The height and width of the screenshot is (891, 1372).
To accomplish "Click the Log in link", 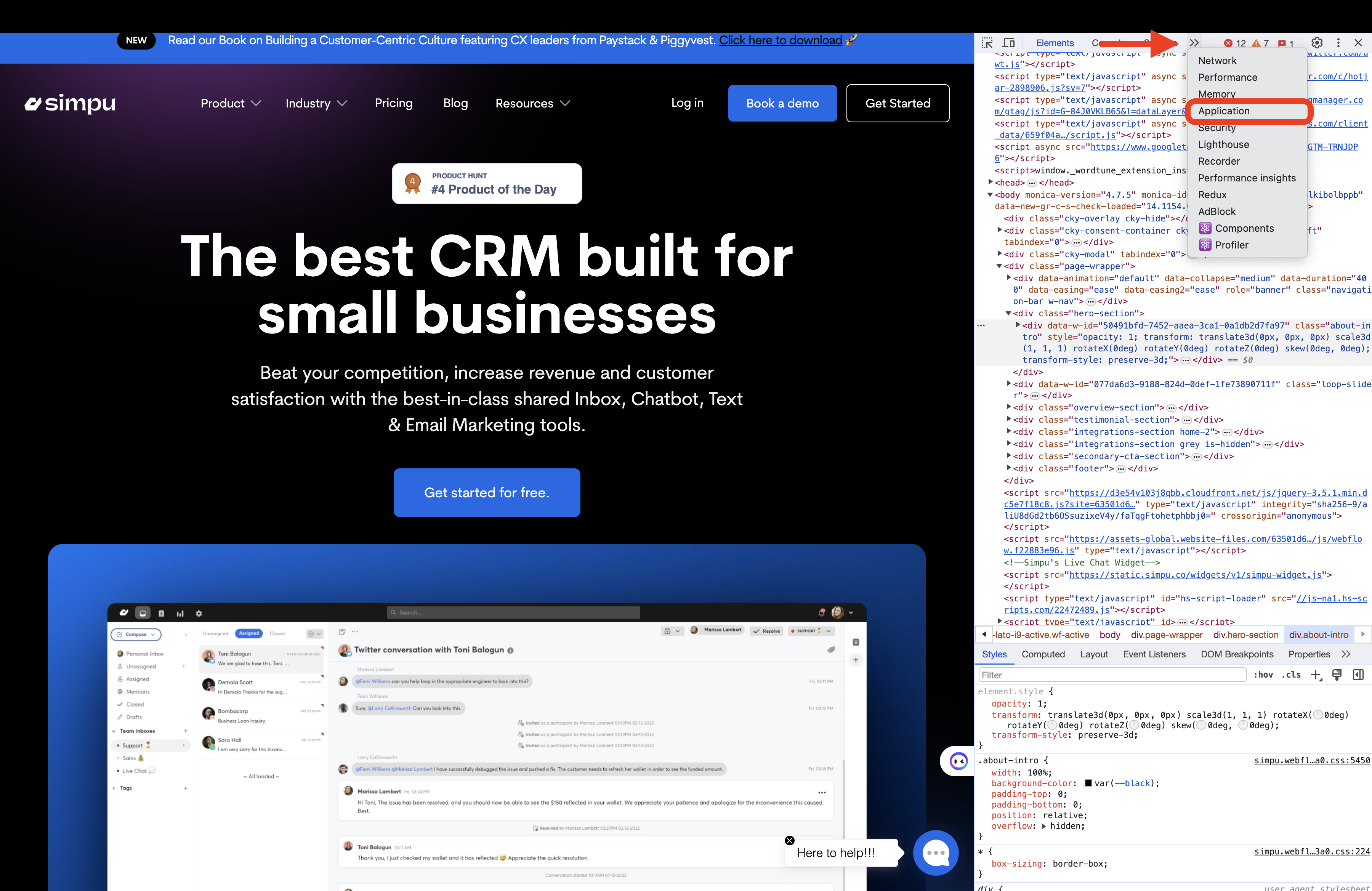I will point(687,103).
